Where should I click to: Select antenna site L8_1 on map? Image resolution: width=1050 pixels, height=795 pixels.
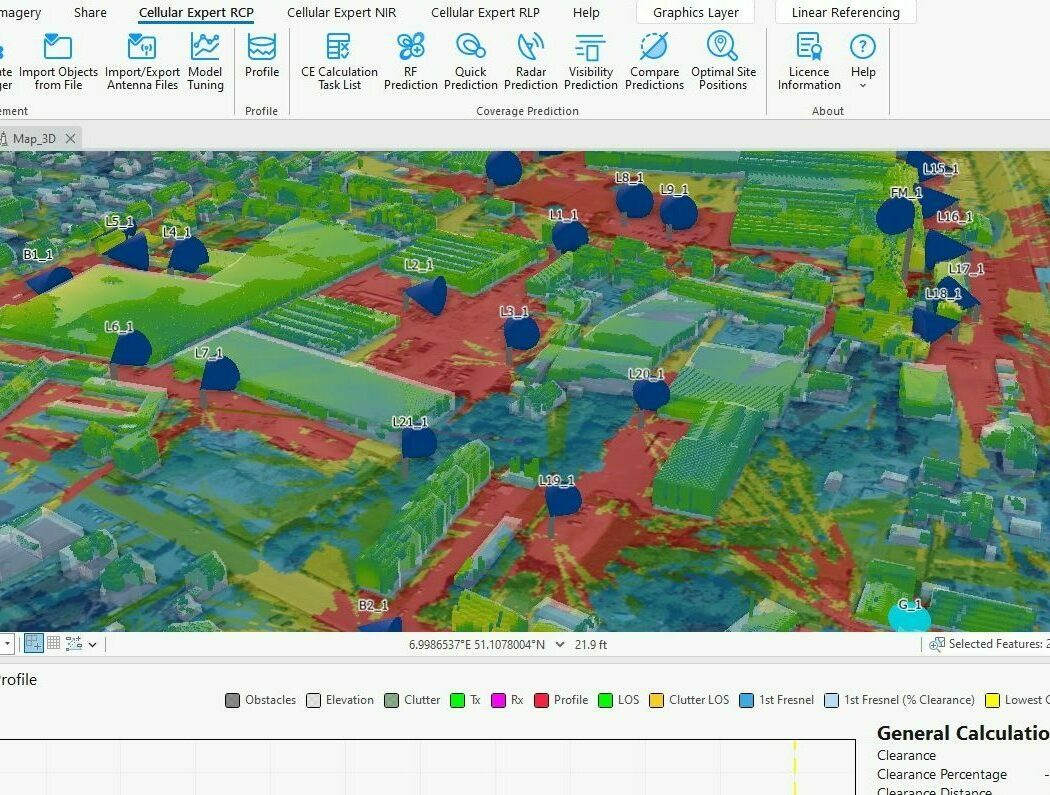click(x=634, y=200)
